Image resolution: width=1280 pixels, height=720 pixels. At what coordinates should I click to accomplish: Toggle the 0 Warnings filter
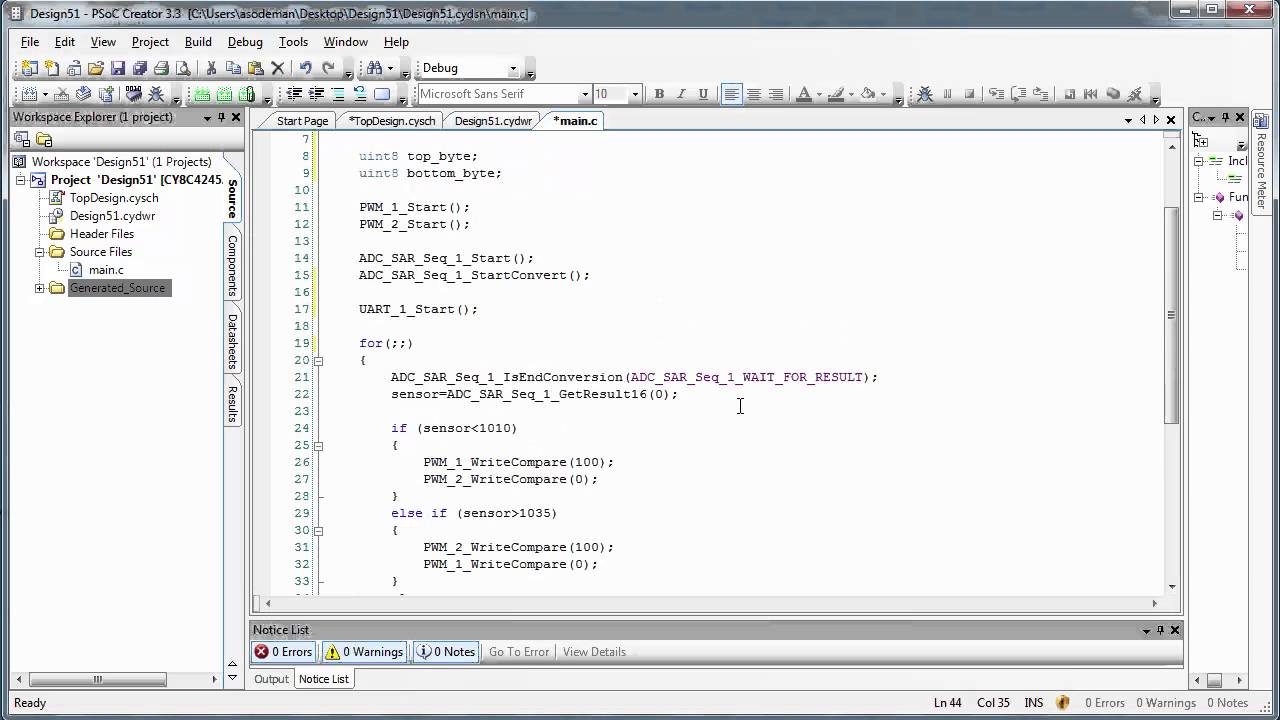364,652
